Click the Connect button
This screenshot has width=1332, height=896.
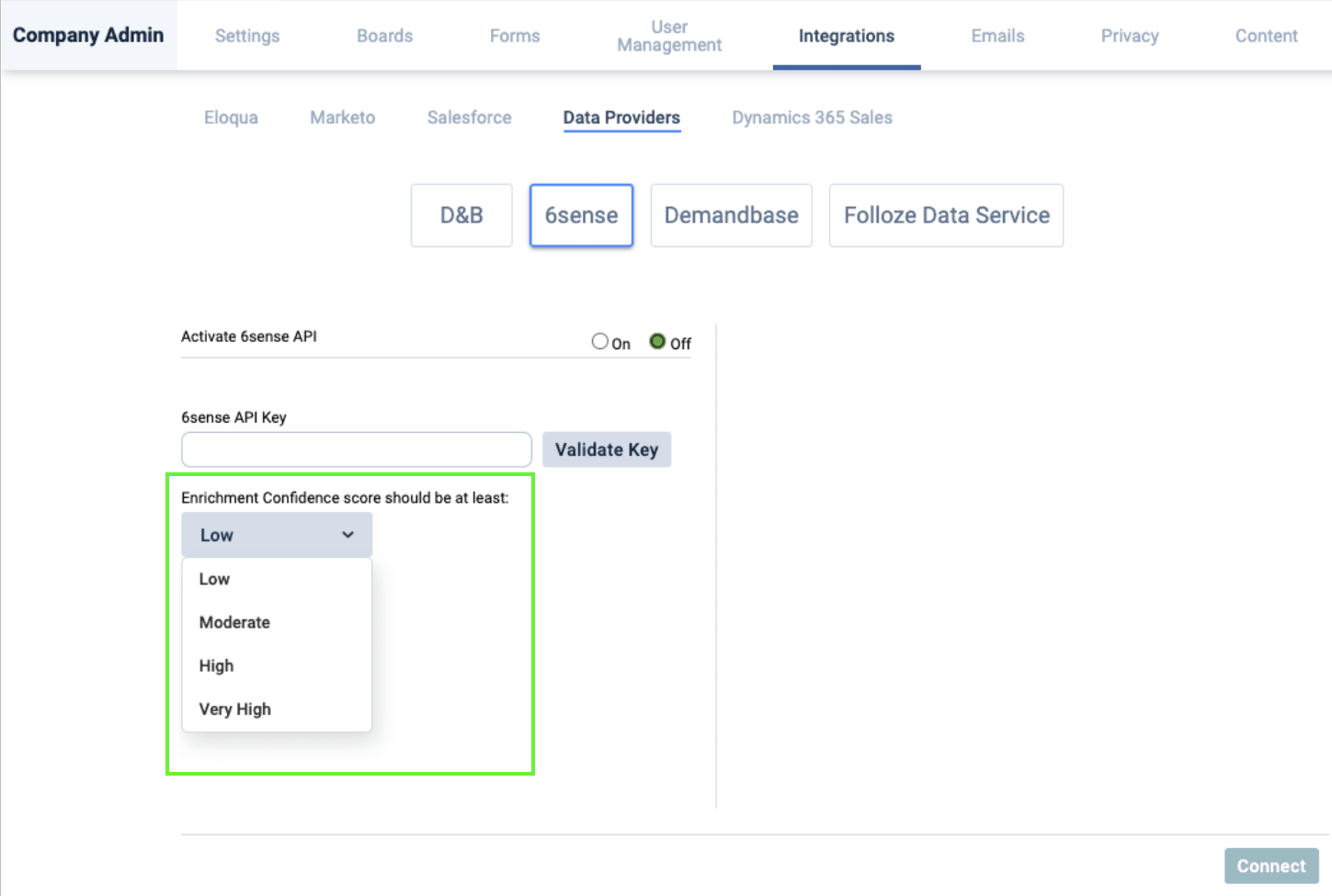[1270, 866]
